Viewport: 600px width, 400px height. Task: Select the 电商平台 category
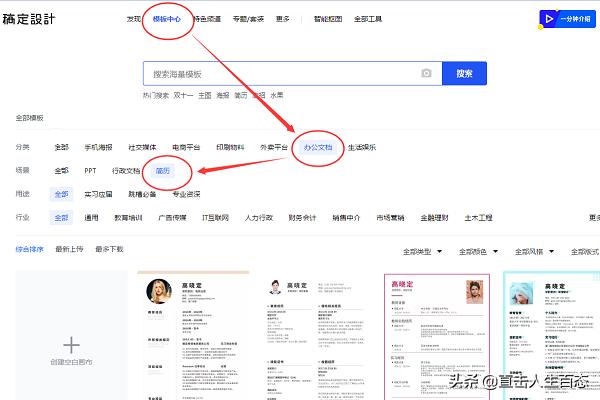click(186, 147)
